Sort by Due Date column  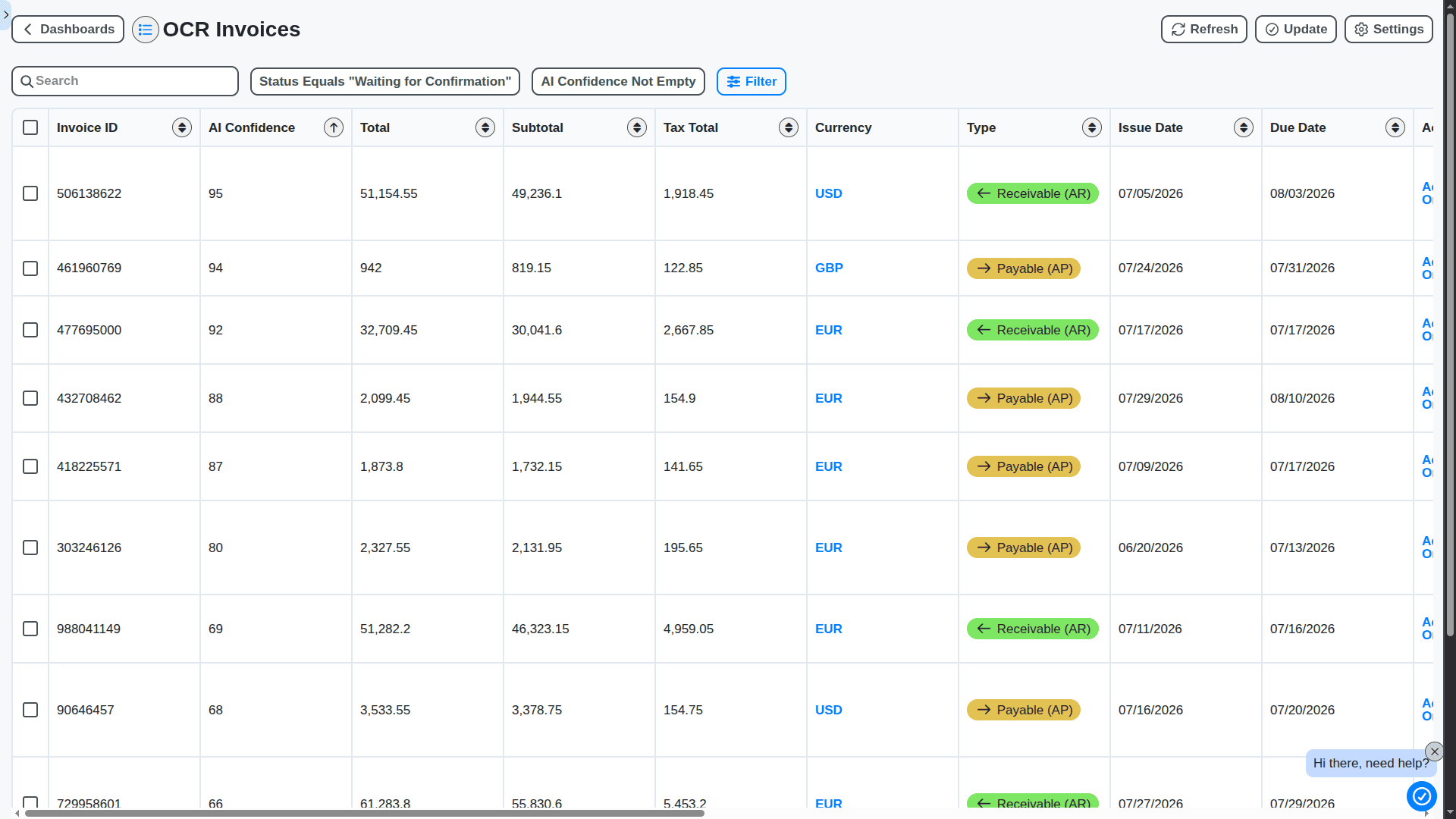[1395, 127]
